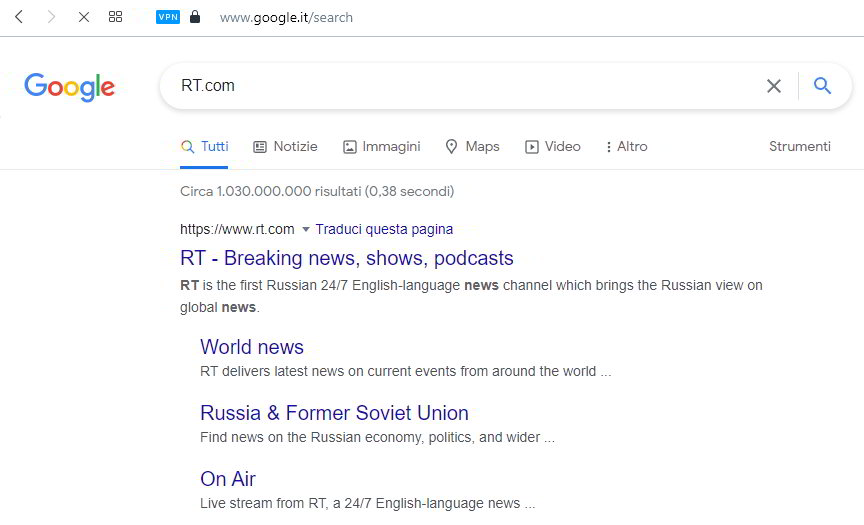
Task: Open Google homepage via the logo
Action: (69, 87)
